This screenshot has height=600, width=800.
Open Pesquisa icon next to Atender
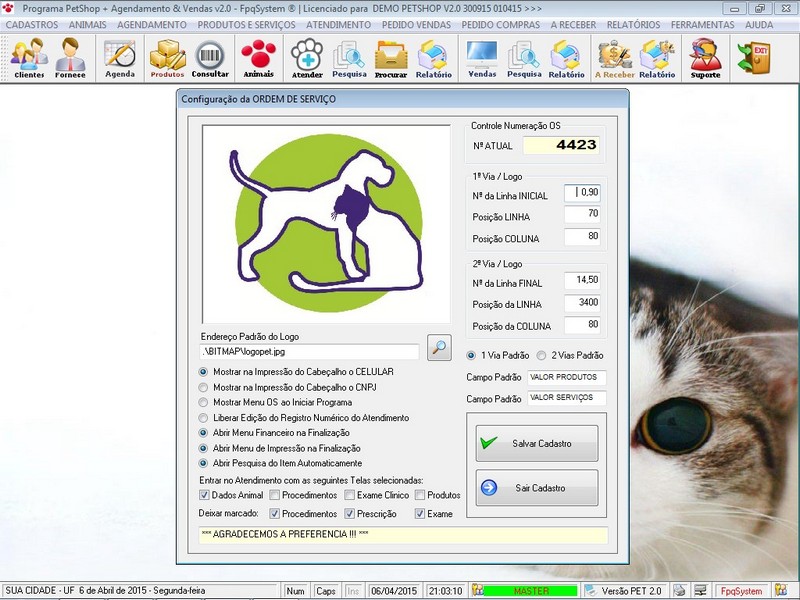click(x=349, y=58)
